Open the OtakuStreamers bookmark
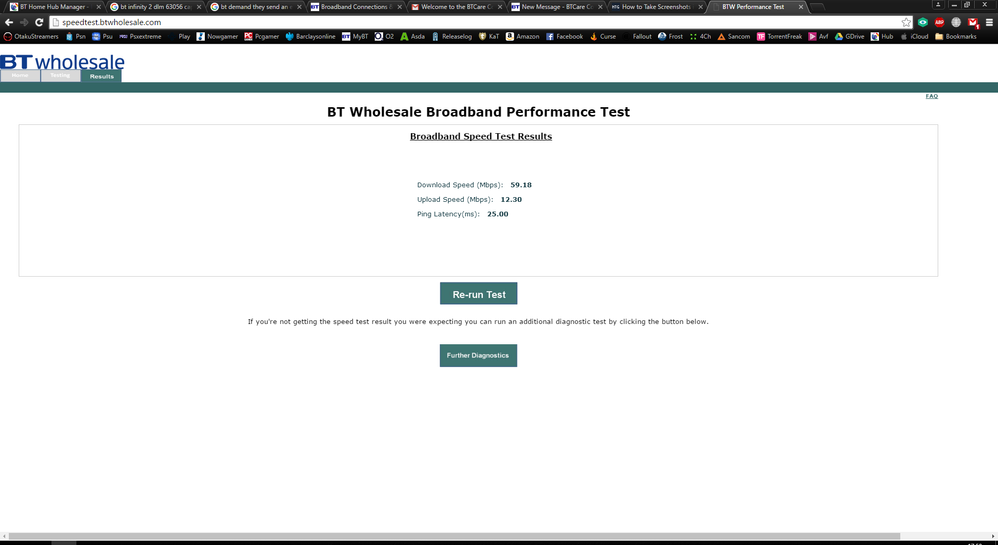Screen dimensions: 998x545 (31, 37)
